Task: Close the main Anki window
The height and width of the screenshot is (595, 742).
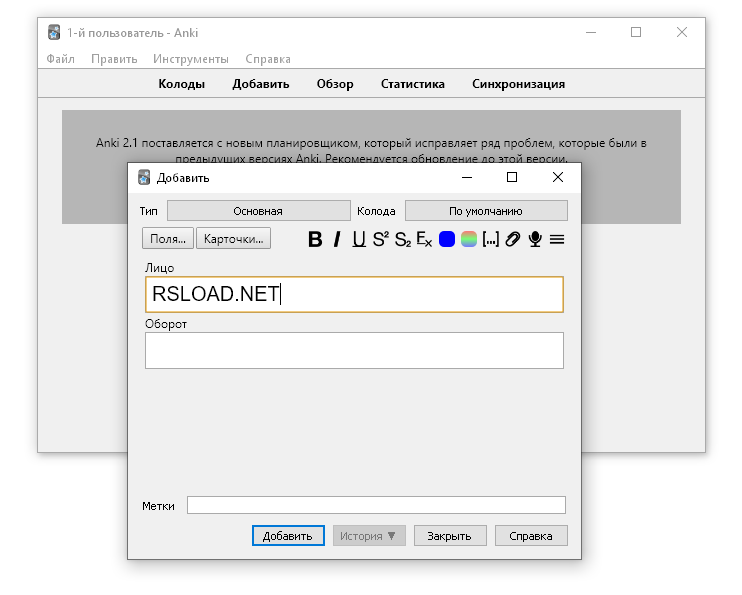Action: (682, 32)
